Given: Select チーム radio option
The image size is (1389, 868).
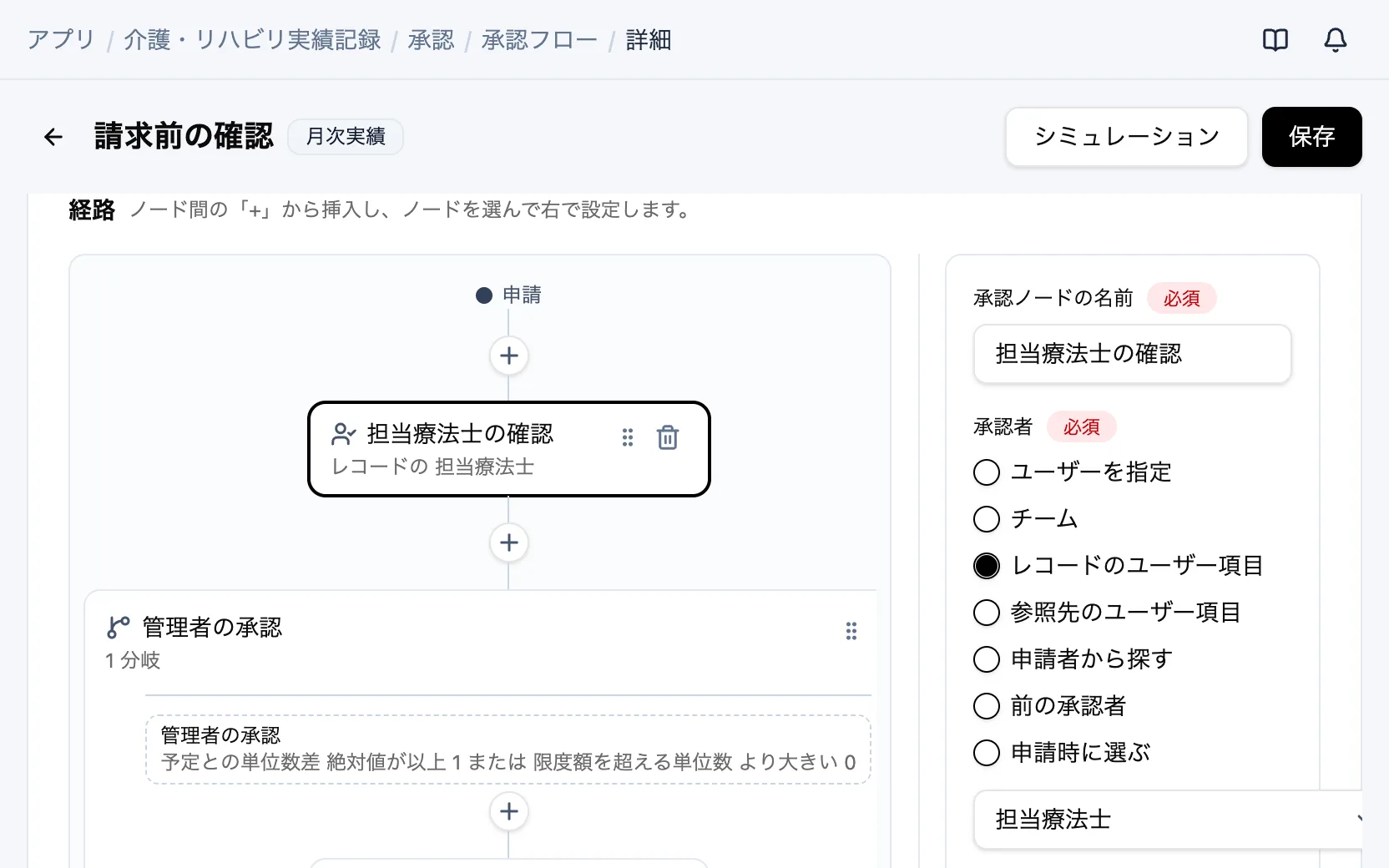Looking at the screenshot, I should (x=987, y=519).
